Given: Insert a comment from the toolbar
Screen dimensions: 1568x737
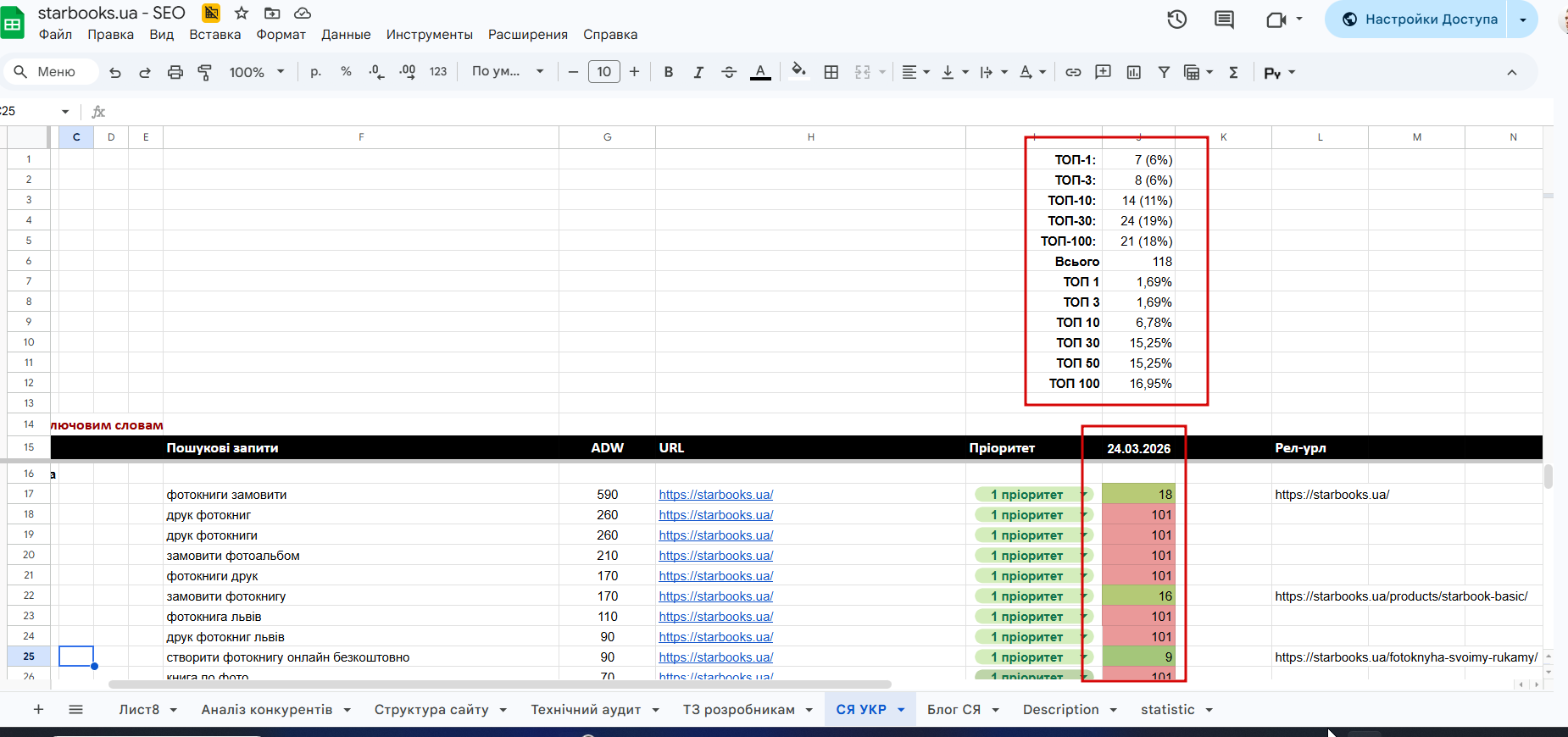Looking at the screenshot, I should [1103, 73].
